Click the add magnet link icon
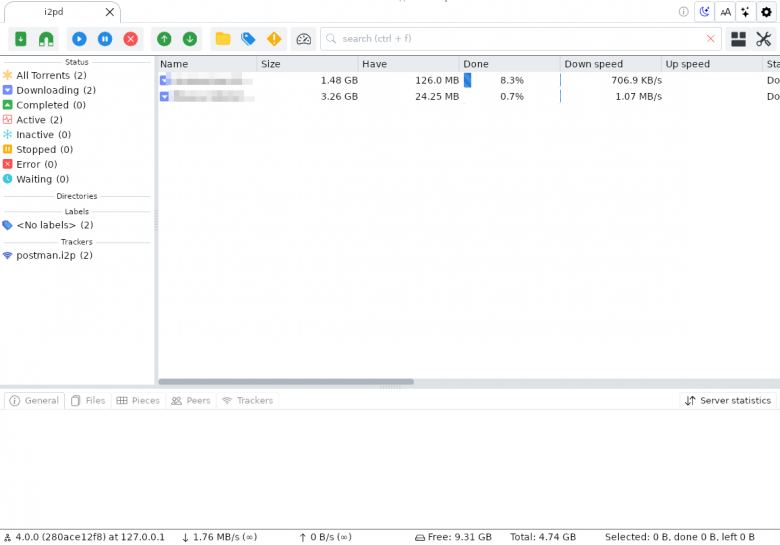 point(46,39)
